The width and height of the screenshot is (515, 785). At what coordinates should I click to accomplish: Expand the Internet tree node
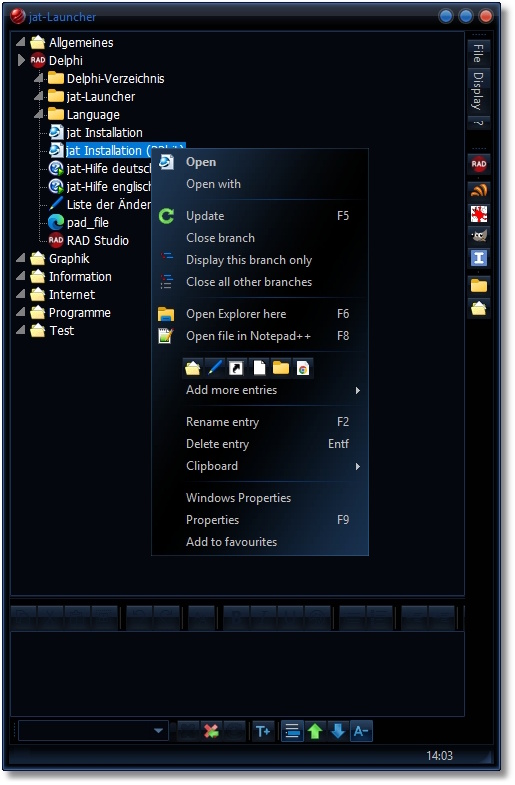21,294
